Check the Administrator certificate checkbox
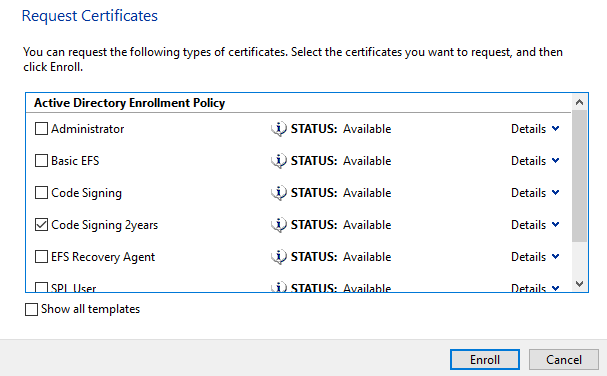607x376 pixels. point(41,129)
